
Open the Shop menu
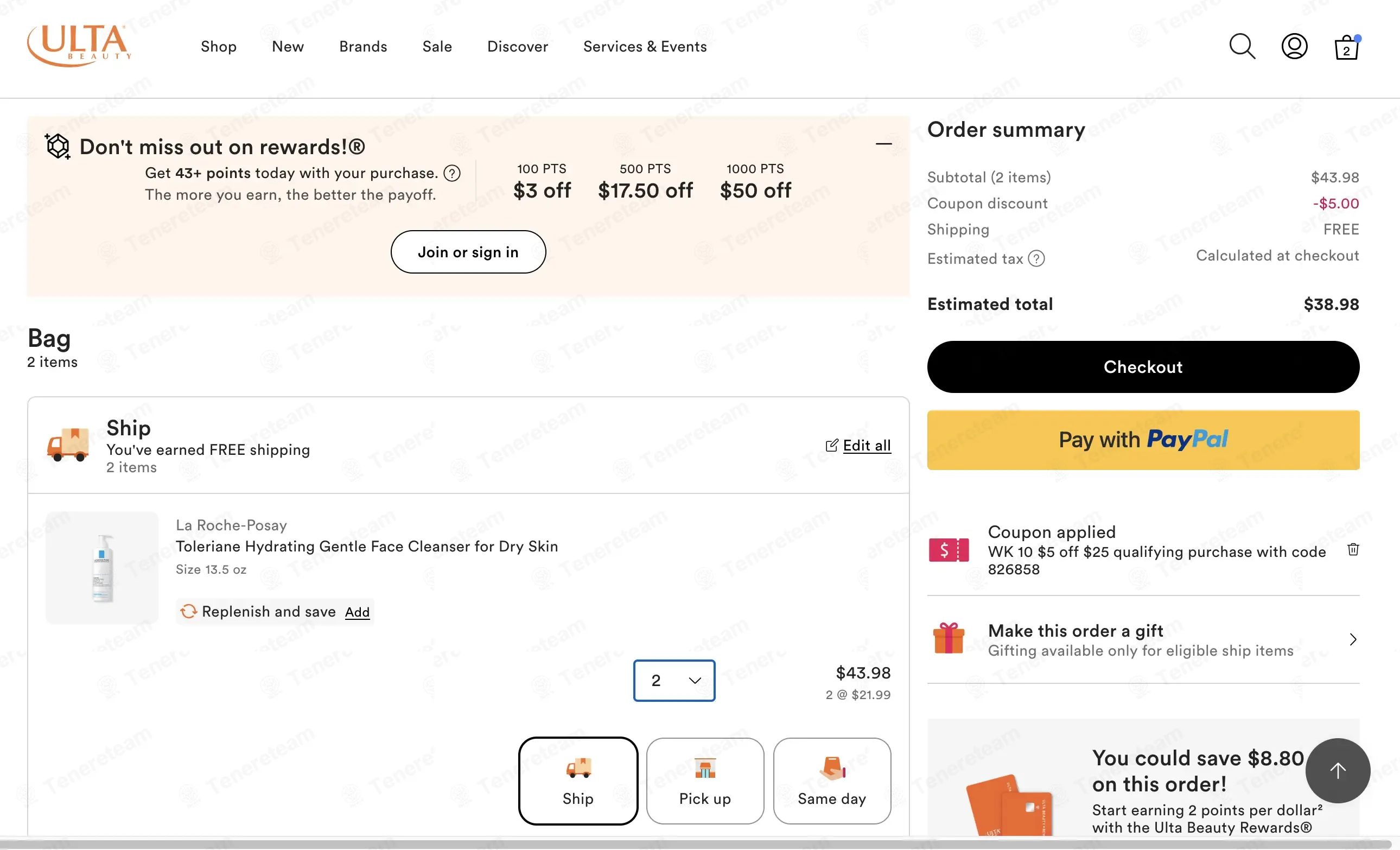(x=219, y=47)
